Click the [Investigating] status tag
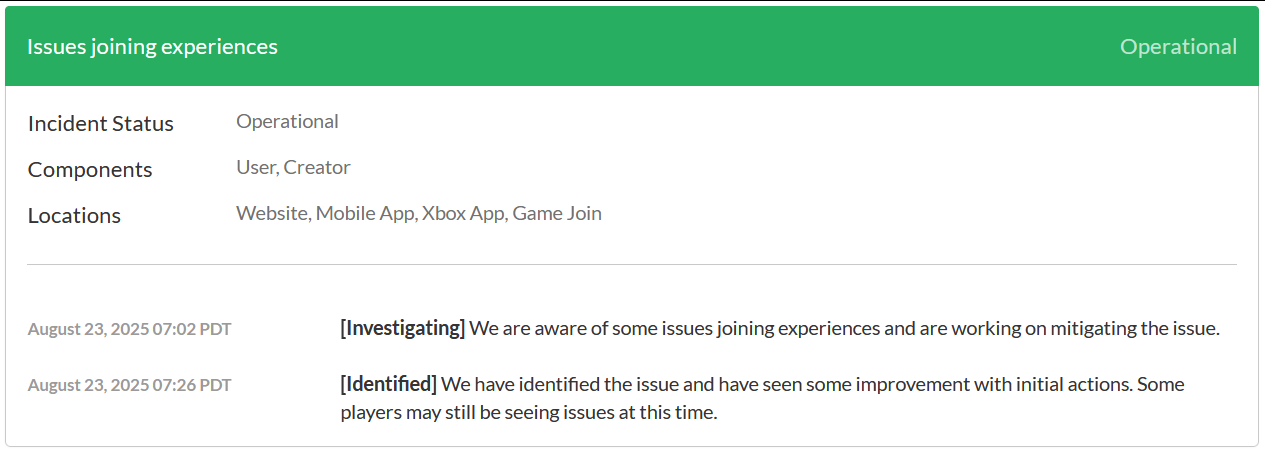The width and height of the screenshot is (1265, 462). coord(402,328)
